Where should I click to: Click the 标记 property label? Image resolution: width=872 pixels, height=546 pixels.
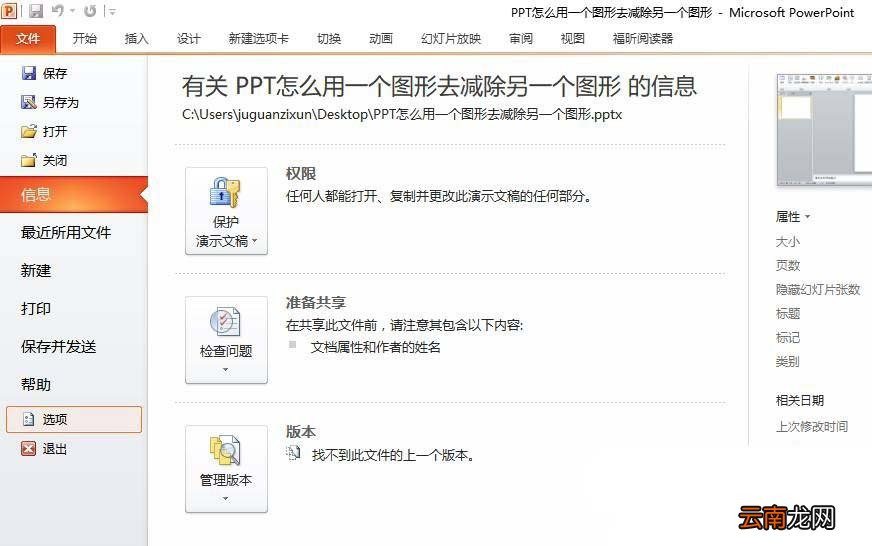point(787,337)
